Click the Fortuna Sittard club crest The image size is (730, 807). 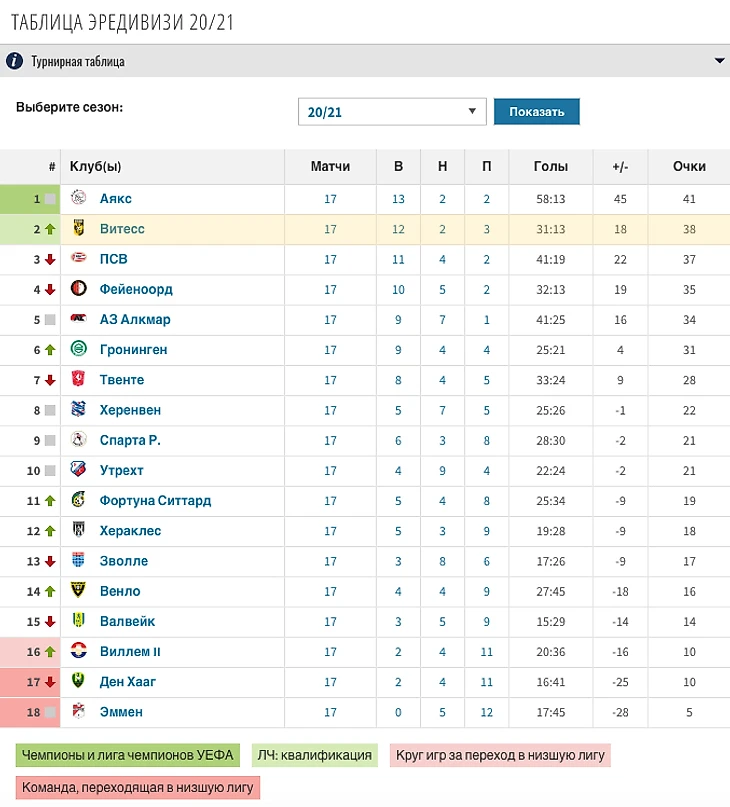(79, 500)
